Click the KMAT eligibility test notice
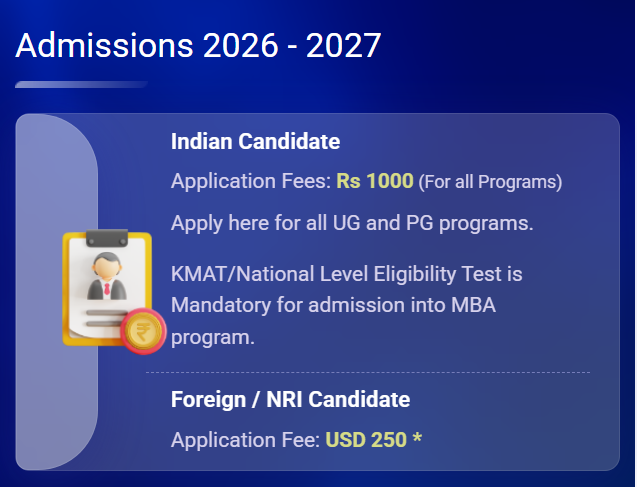637x487 pixels. point(347,305)
